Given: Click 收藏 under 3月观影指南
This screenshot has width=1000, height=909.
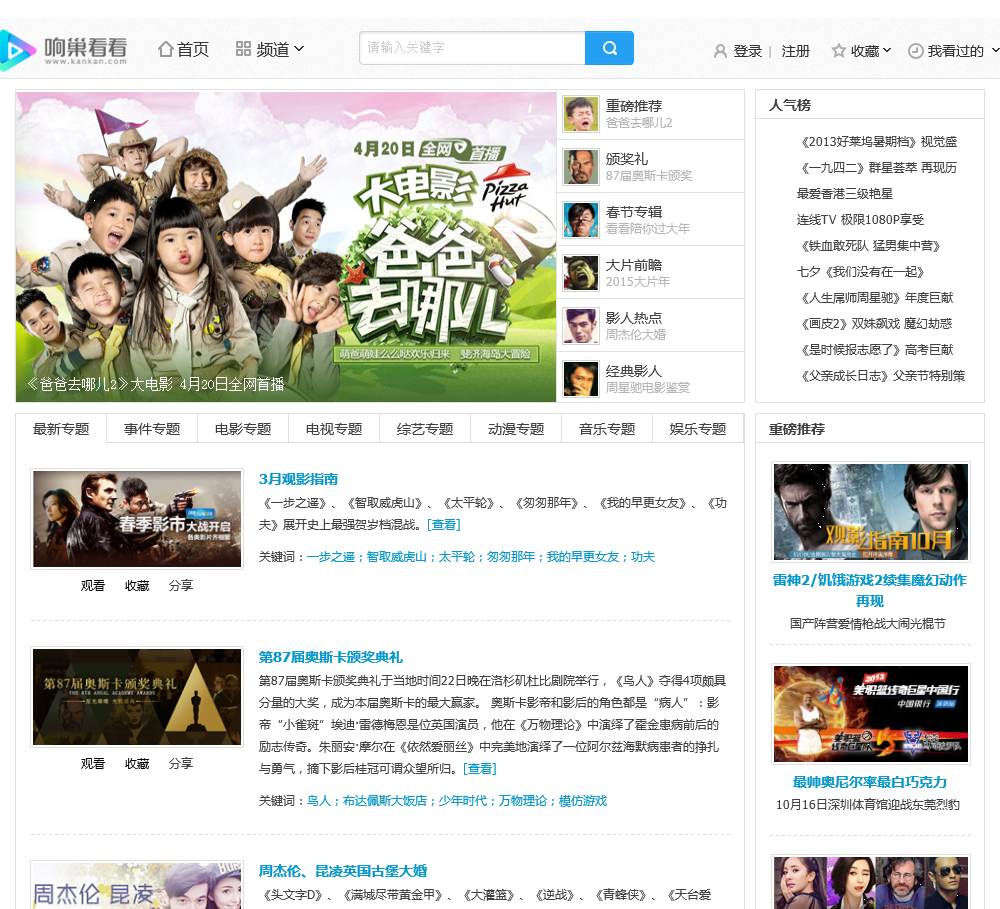Looking at the screenshot, I should 136,586.
